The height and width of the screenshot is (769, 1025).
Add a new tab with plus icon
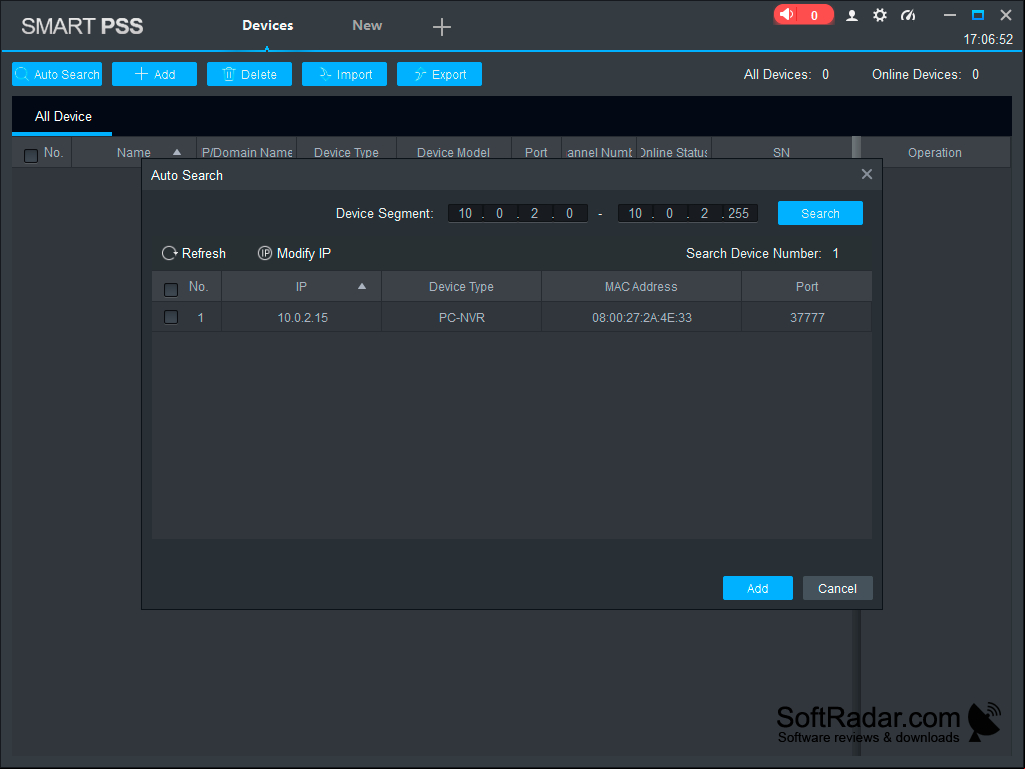[x=442, y=27]
